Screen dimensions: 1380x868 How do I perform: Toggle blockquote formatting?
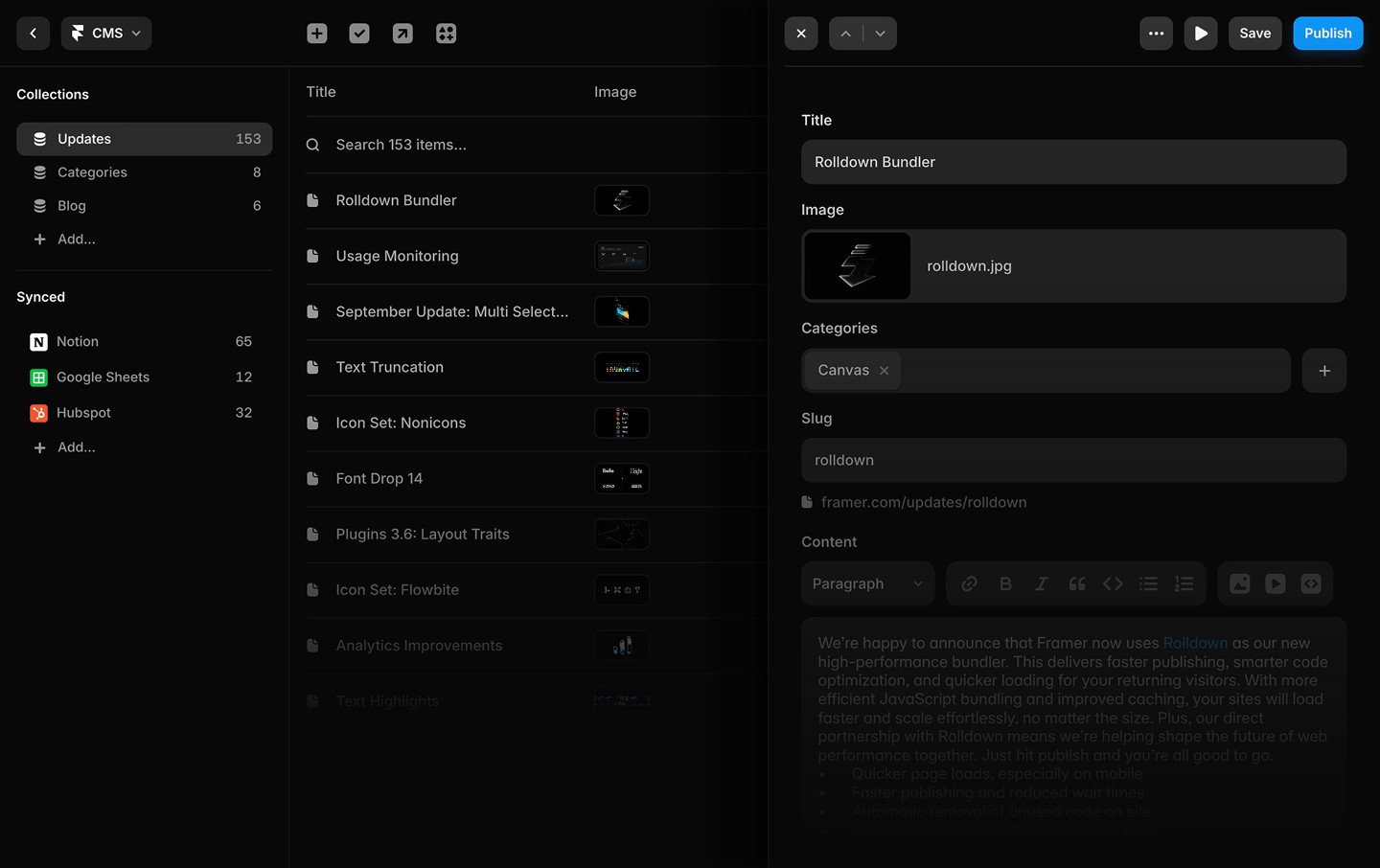pos(1077,583)
